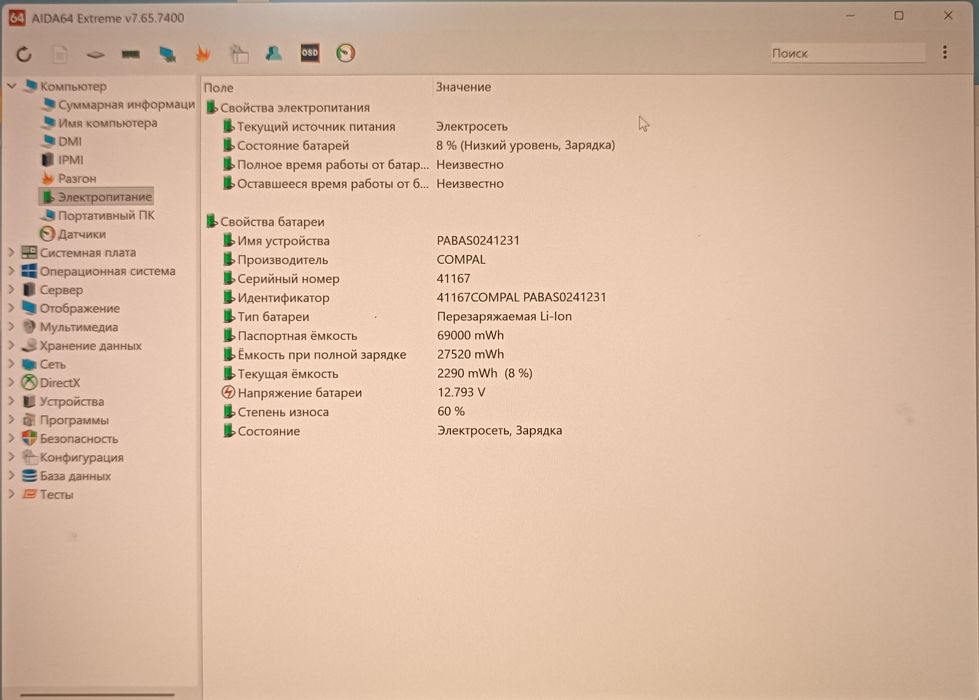This screenshot has height=700, width=979.
Task: Click in the Поиск search field
Action: (847, 53)
